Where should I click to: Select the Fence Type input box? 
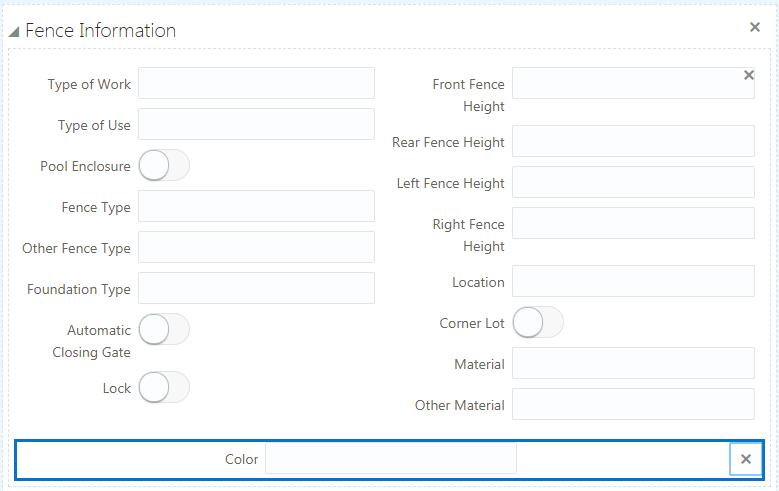click(256, 206)
